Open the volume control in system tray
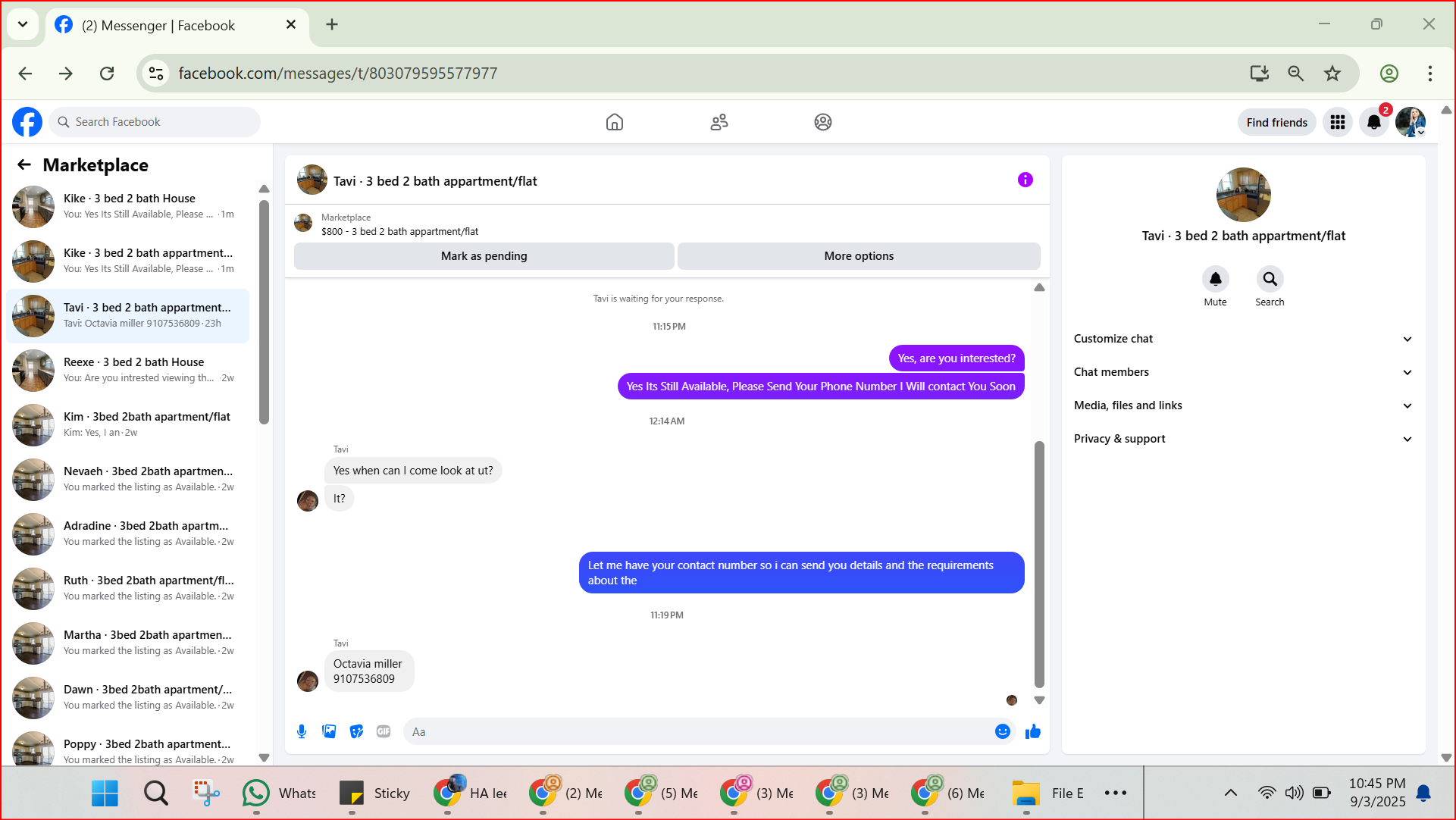1456x820 pixels. (1294, 793)
